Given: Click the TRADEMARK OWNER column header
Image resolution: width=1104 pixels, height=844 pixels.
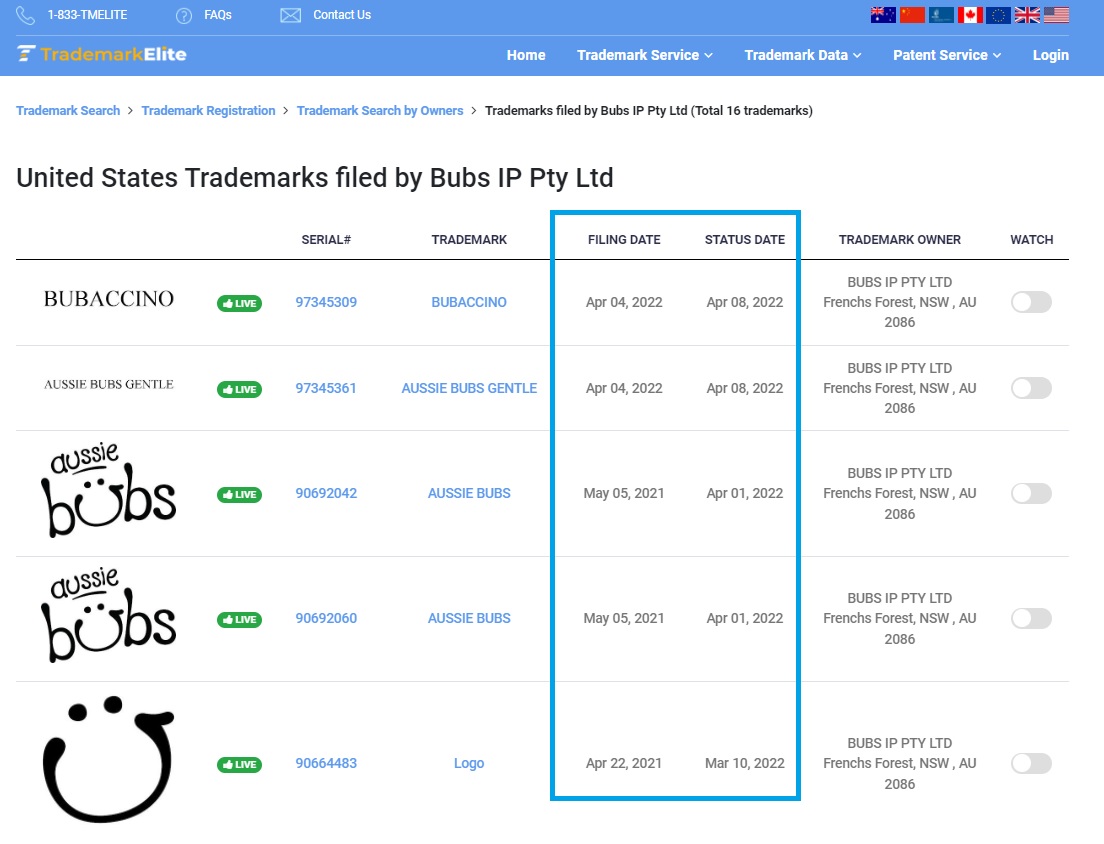Looking at the screenshot, I should tap(900, 239).
